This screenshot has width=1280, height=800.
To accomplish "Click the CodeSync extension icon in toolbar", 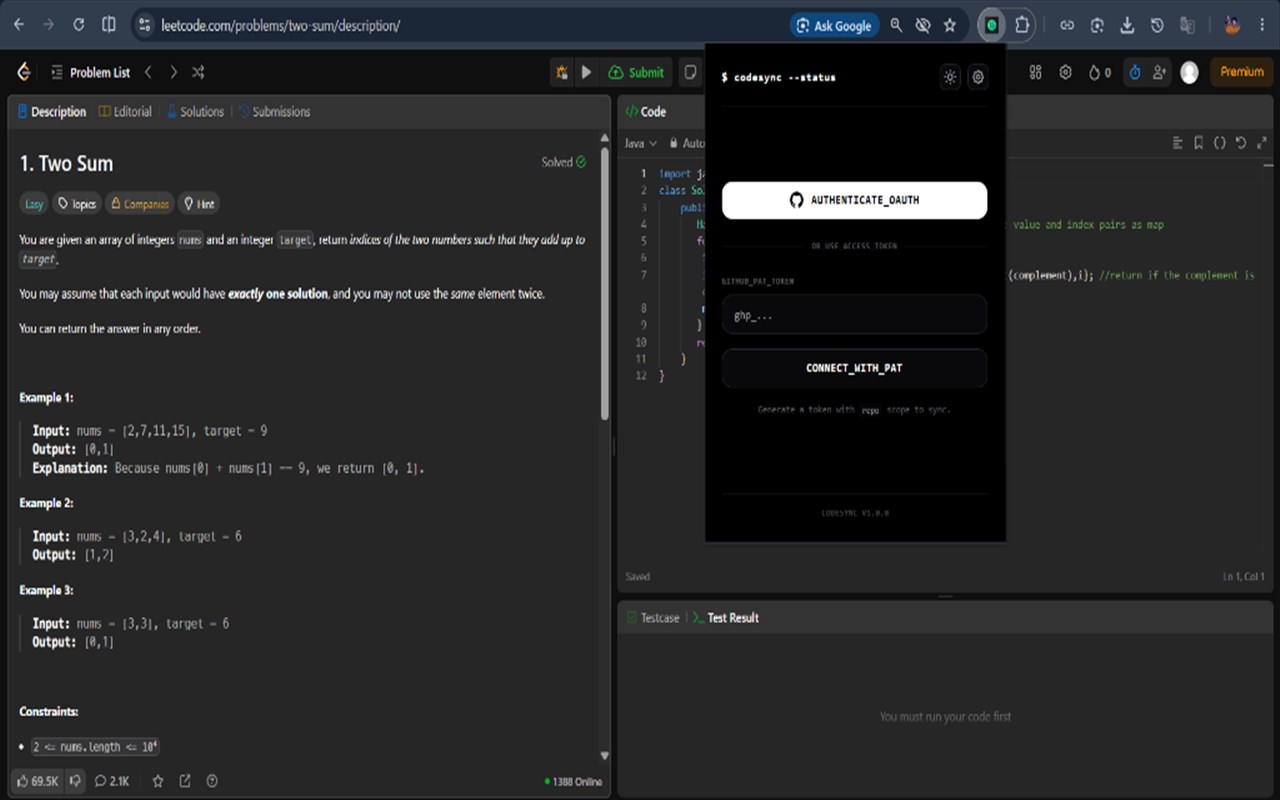I will tap(991, 25).
